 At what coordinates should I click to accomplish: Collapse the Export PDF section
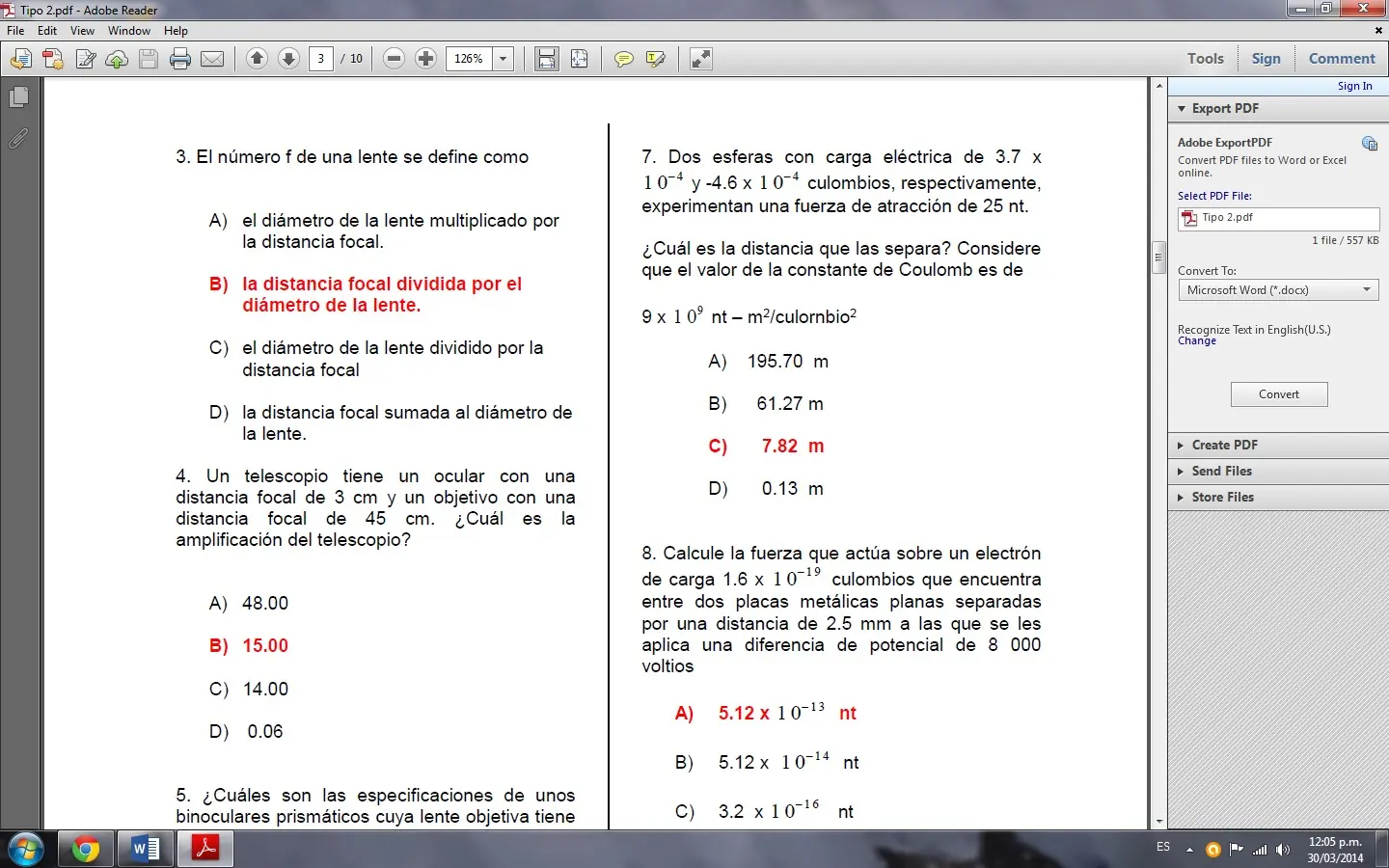point(1183,109)
